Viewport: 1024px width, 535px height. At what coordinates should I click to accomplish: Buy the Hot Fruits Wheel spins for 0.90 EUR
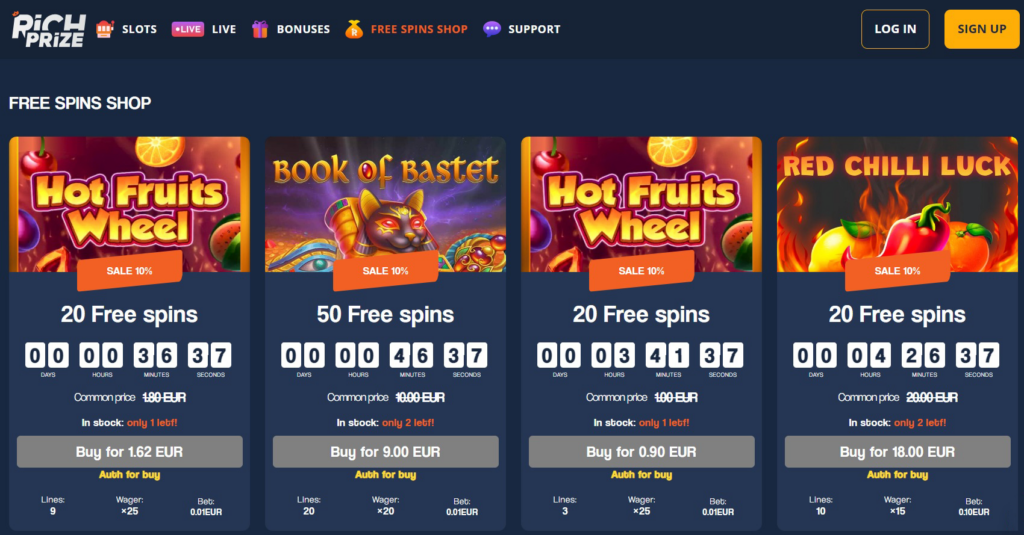641,451
